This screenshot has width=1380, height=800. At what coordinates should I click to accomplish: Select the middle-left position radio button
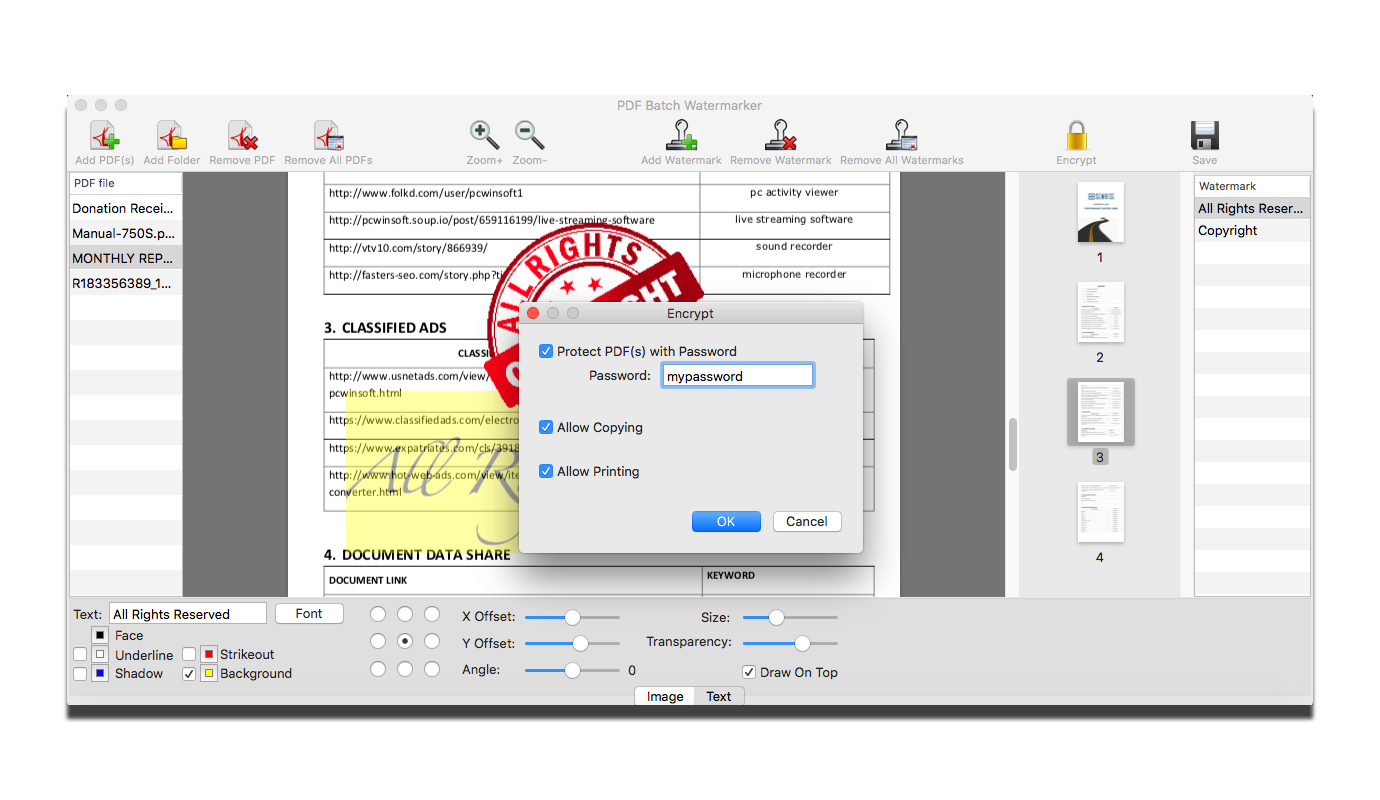378,641
